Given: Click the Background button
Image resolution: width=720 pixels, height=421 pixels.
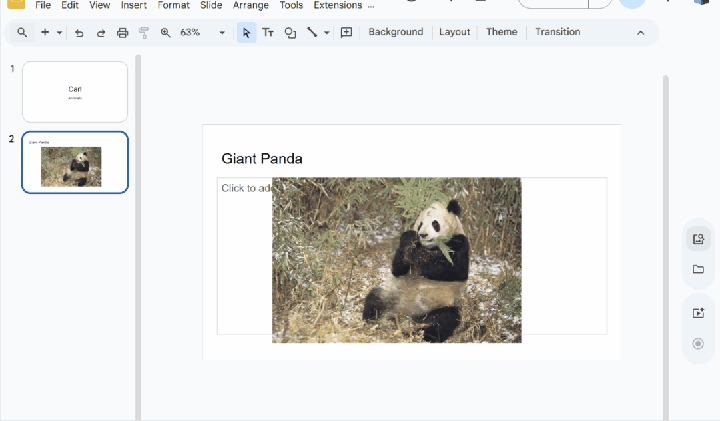Looking at the screenshot, I should (x=396, y=32).
